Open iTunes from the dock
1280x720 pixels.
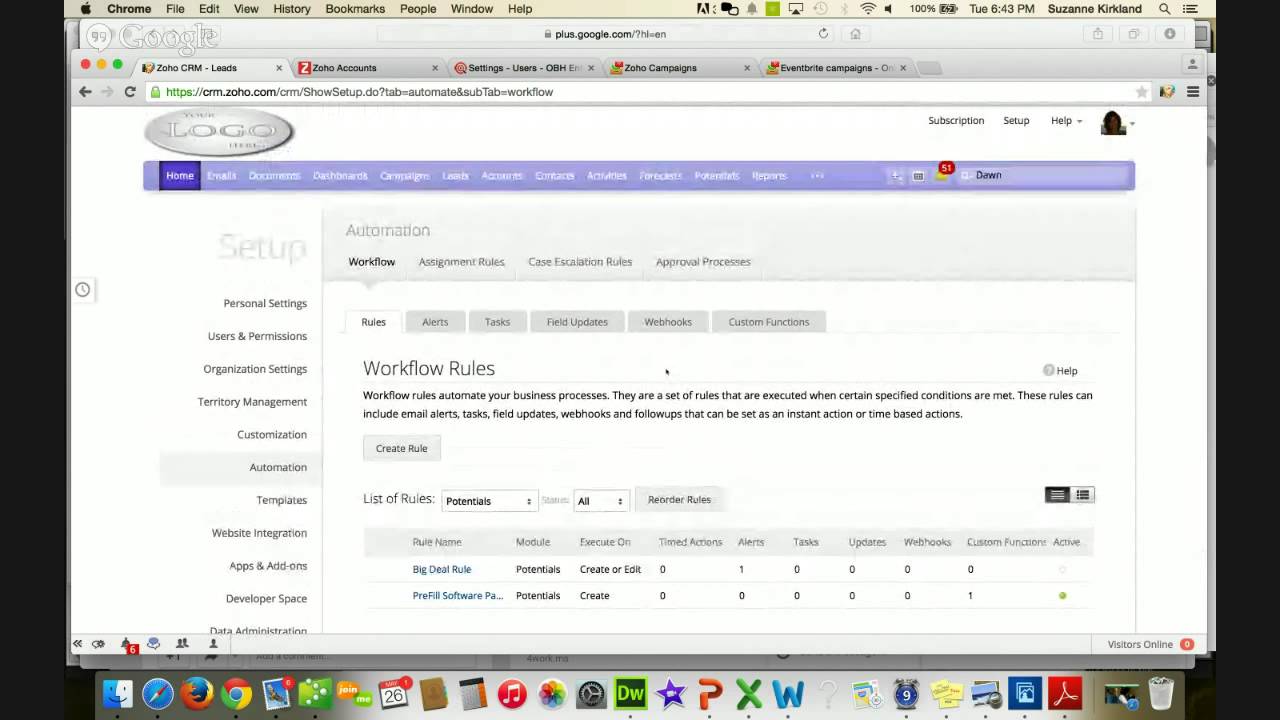click(512, 693)
